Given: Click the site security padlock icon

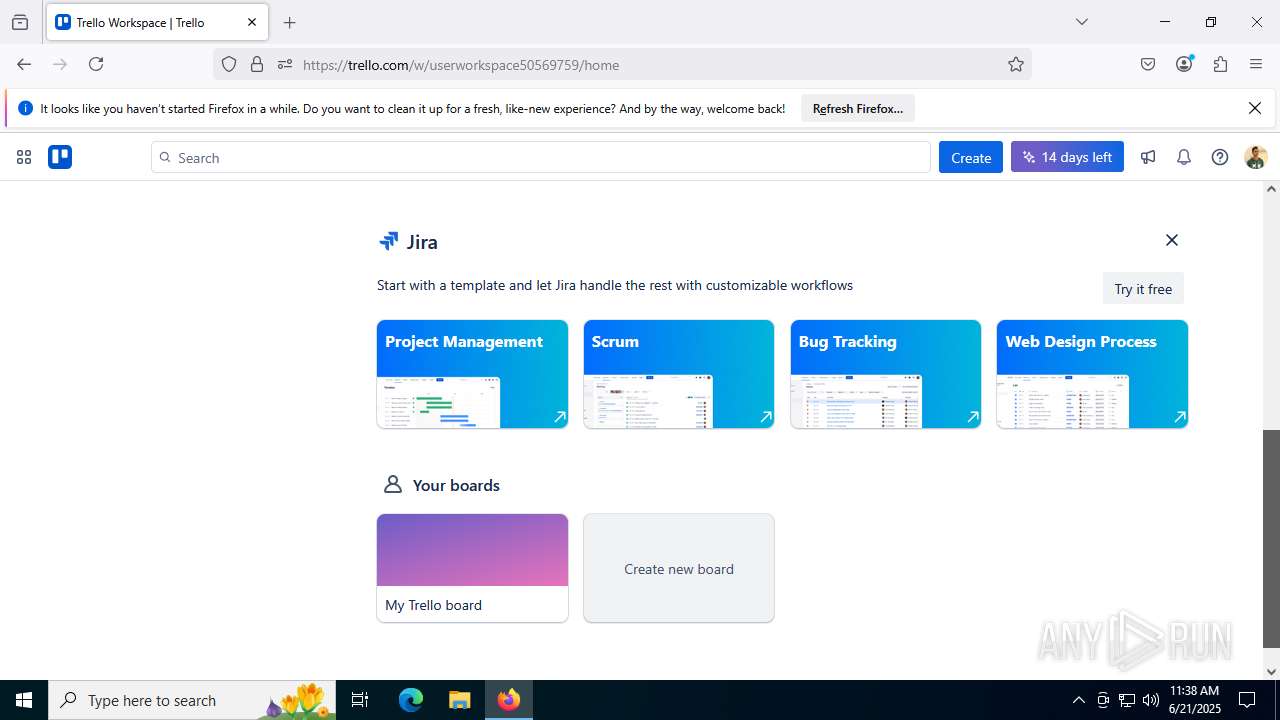Looking at the screenshot, I should (x=257, y=65).
